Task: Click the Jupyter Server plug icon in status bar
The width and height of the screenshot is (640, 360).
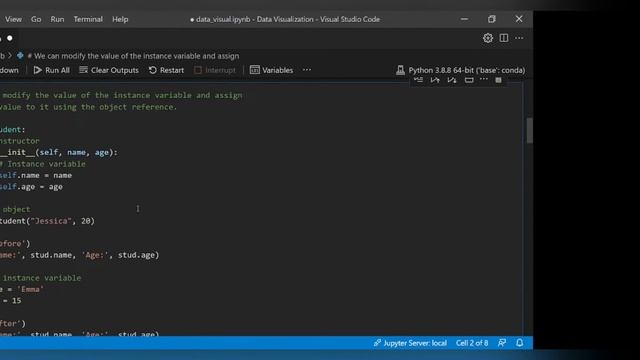Action: point(377,343)
